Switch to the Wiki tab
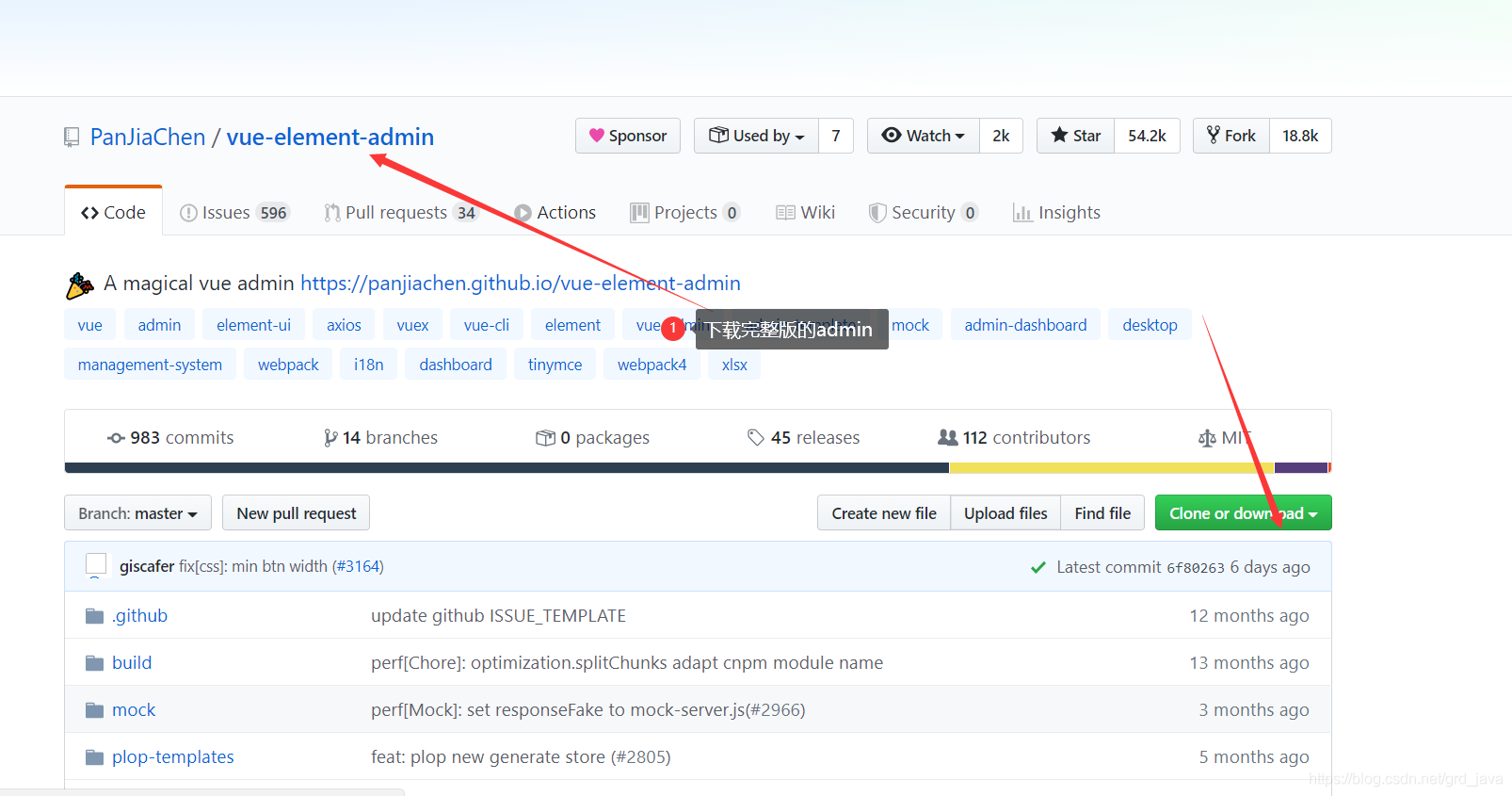 [x=805, y=213]
